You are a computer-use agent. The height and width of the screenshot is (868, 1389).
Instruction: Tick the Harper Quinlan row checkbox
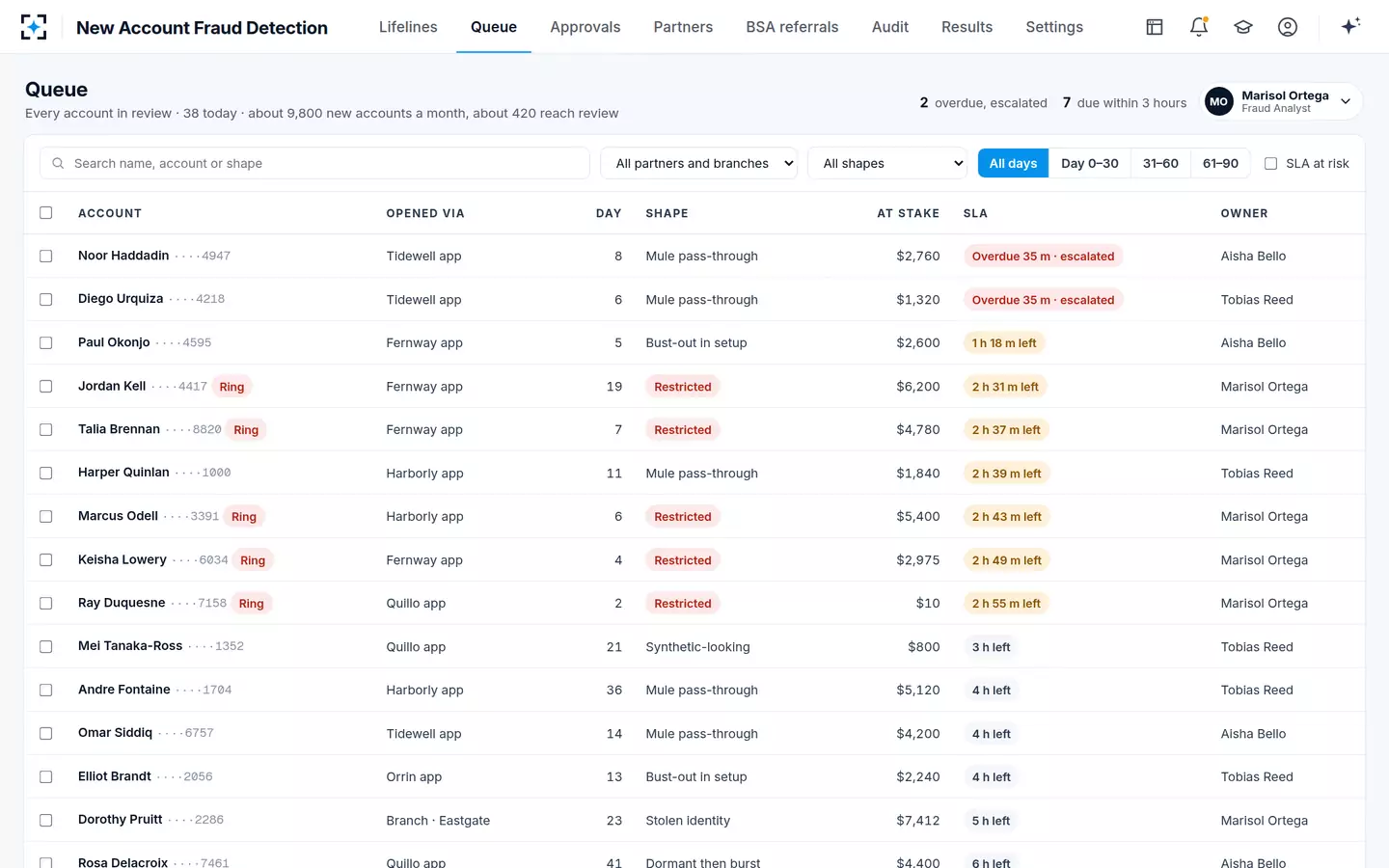point(45,473)
